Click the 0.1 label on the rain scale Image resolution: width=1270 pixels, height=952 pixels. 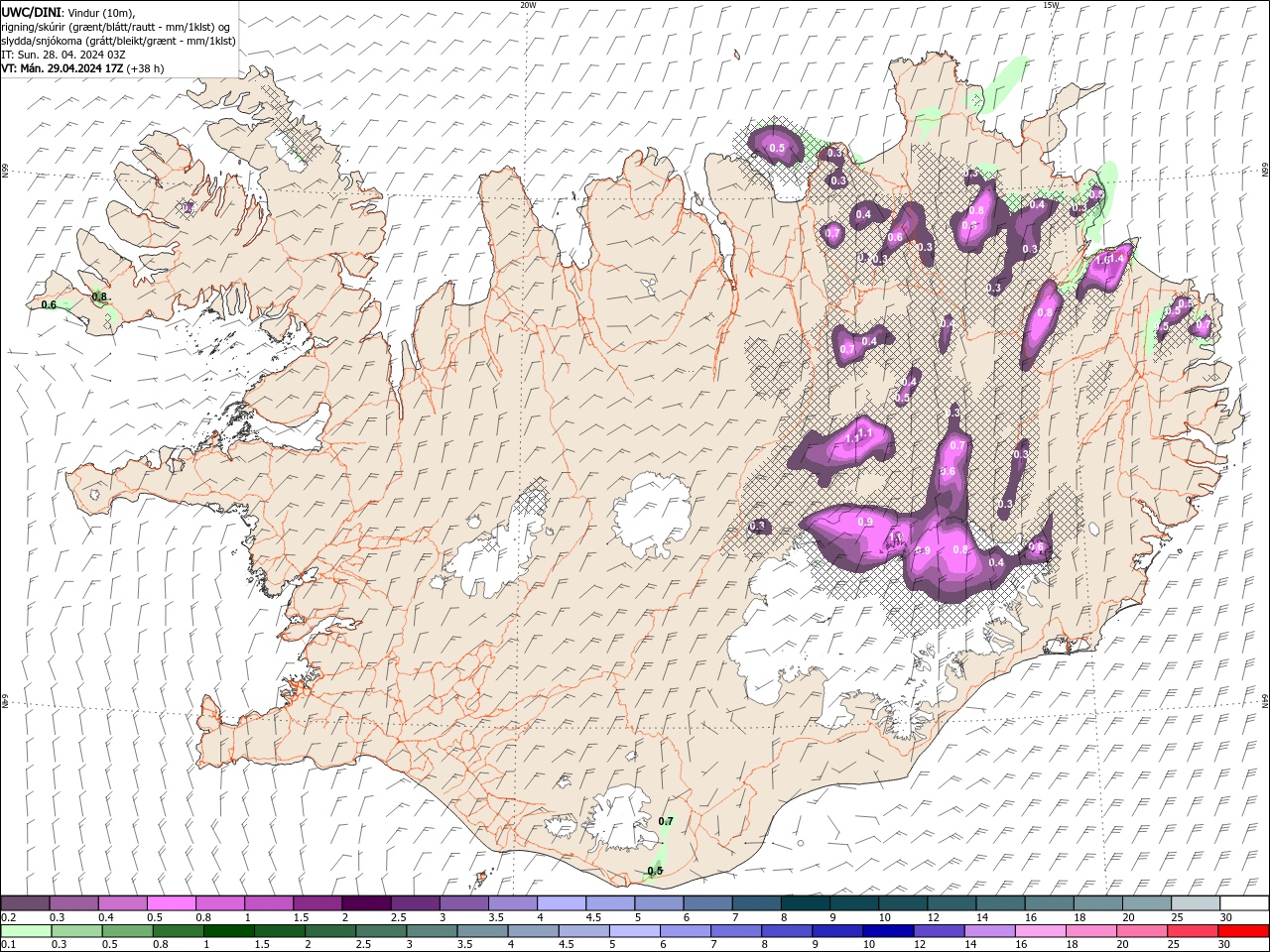coord(9,945)
